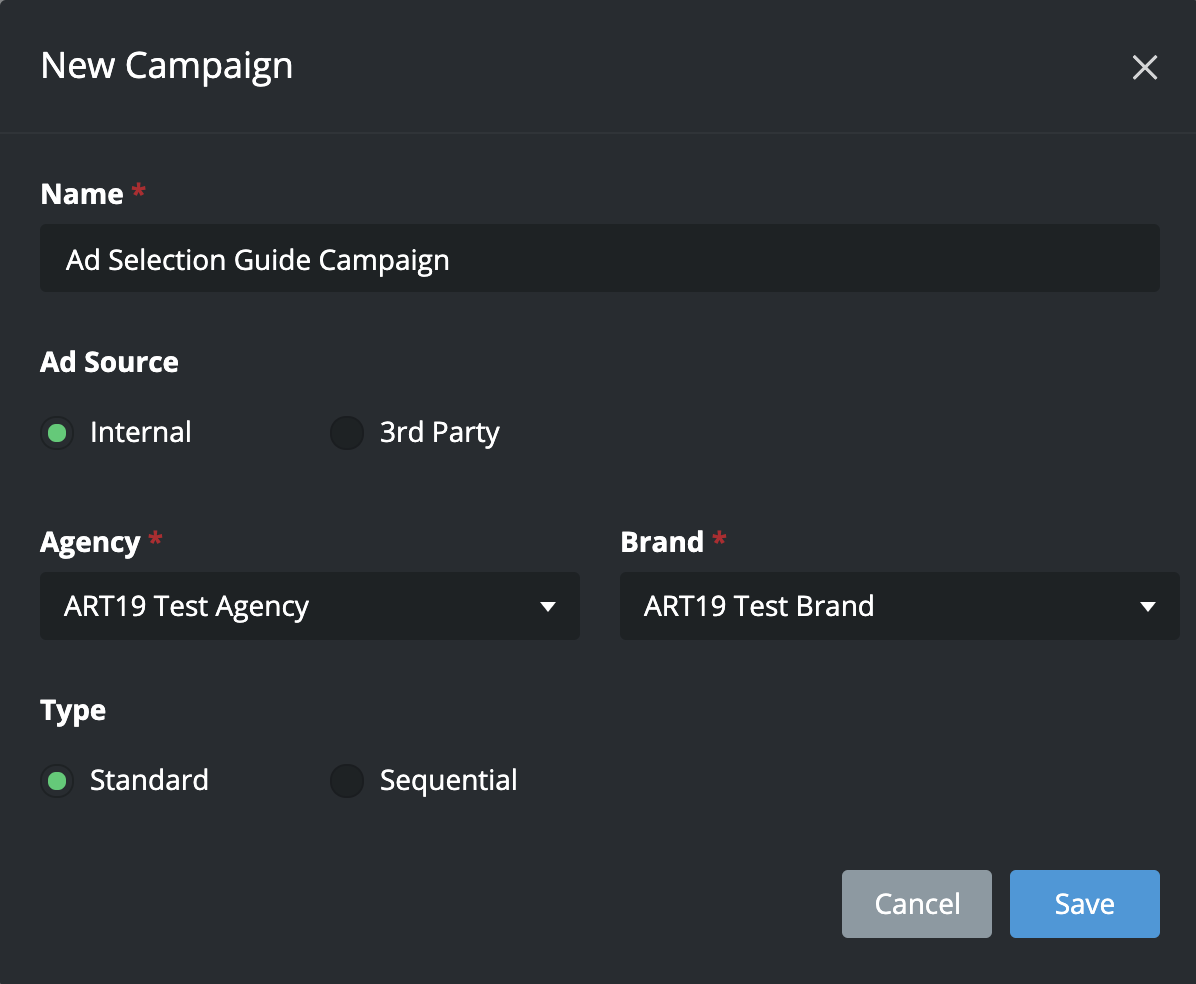Open the ART19 Test Brand dropdown

[x=880, y=606]
